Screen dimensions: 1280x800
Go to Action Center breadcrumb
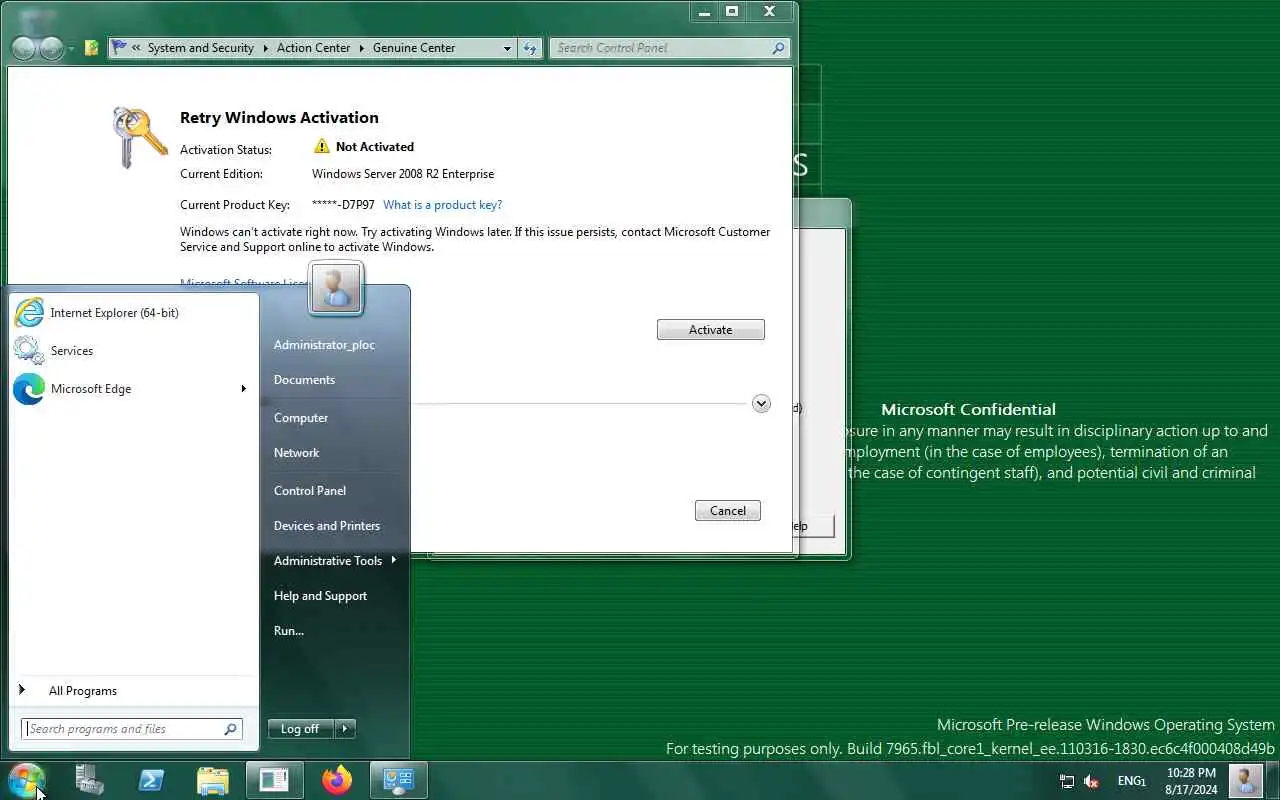click(314, 47)
